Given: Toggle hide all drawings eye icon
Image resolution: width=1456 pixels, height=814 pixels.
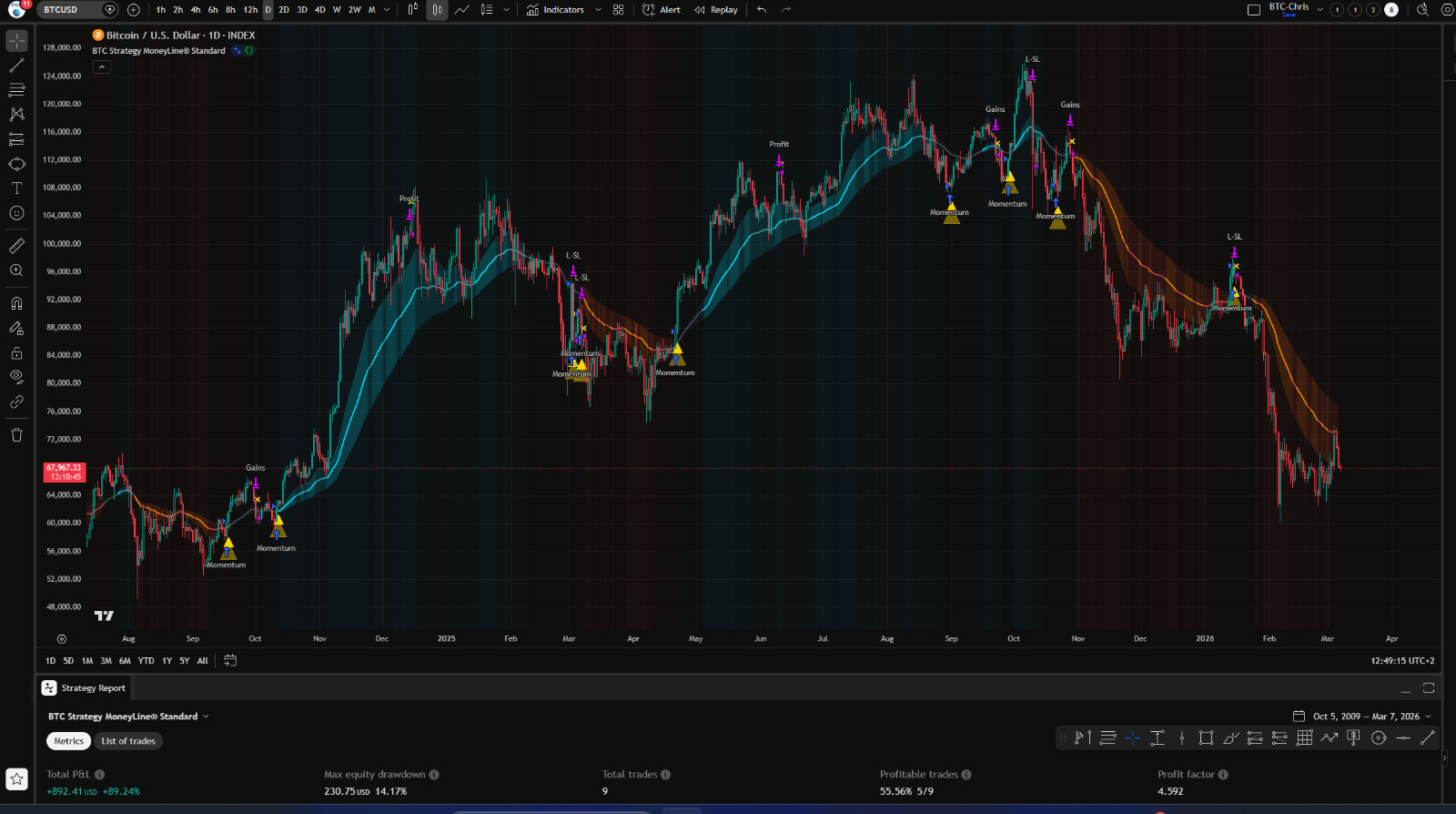Looking at the screenshot, I should [x=16, y=377].
